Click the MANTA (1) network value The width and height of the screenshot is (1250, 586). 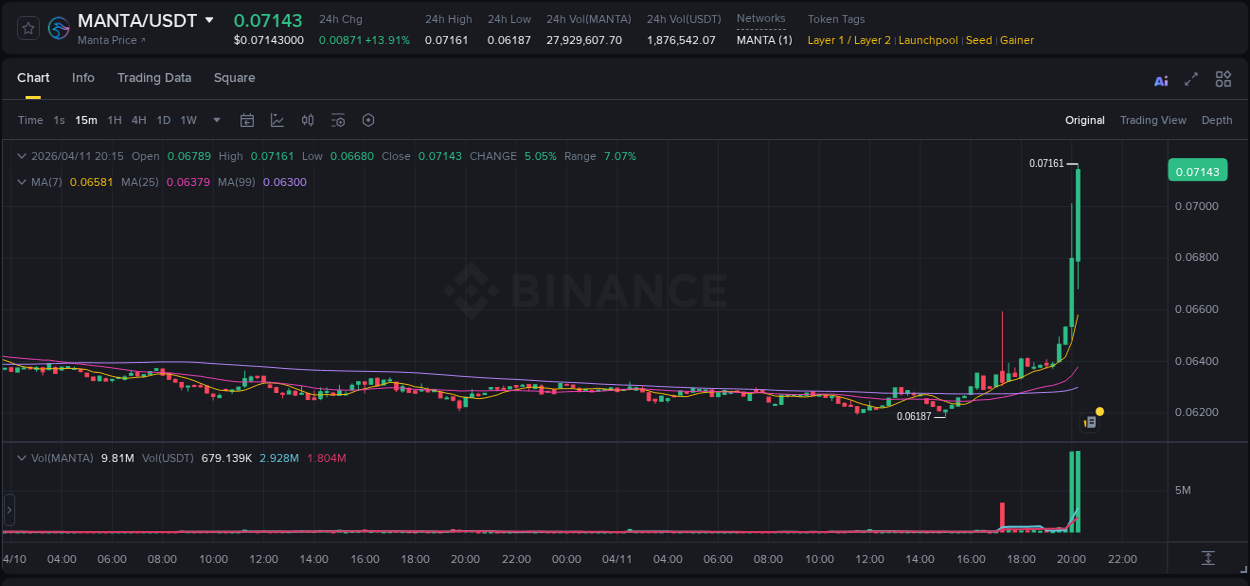click(x=764, y=40)
